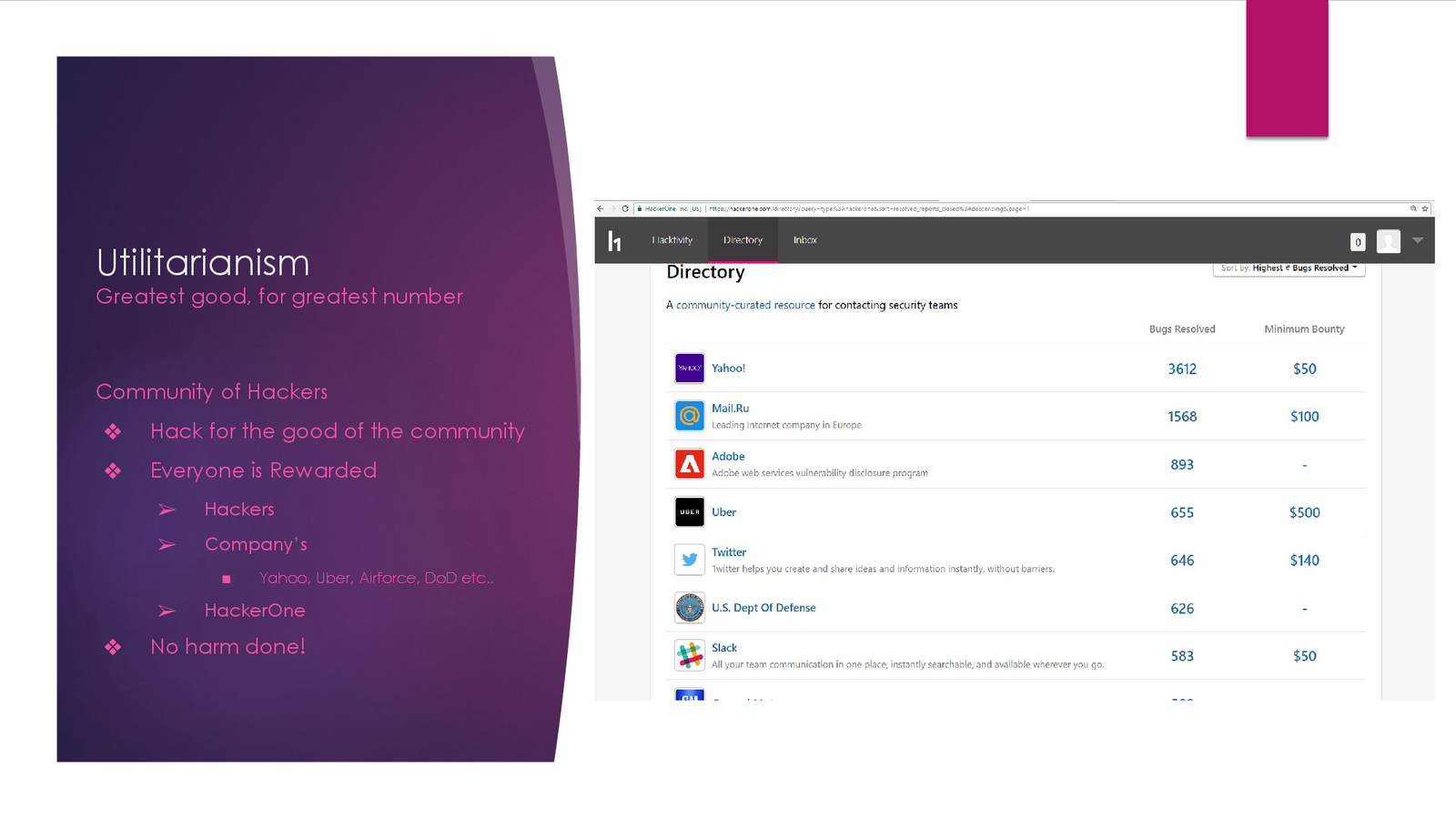
Task: Click the Company's sub-bullet
Action: point(256,544)
